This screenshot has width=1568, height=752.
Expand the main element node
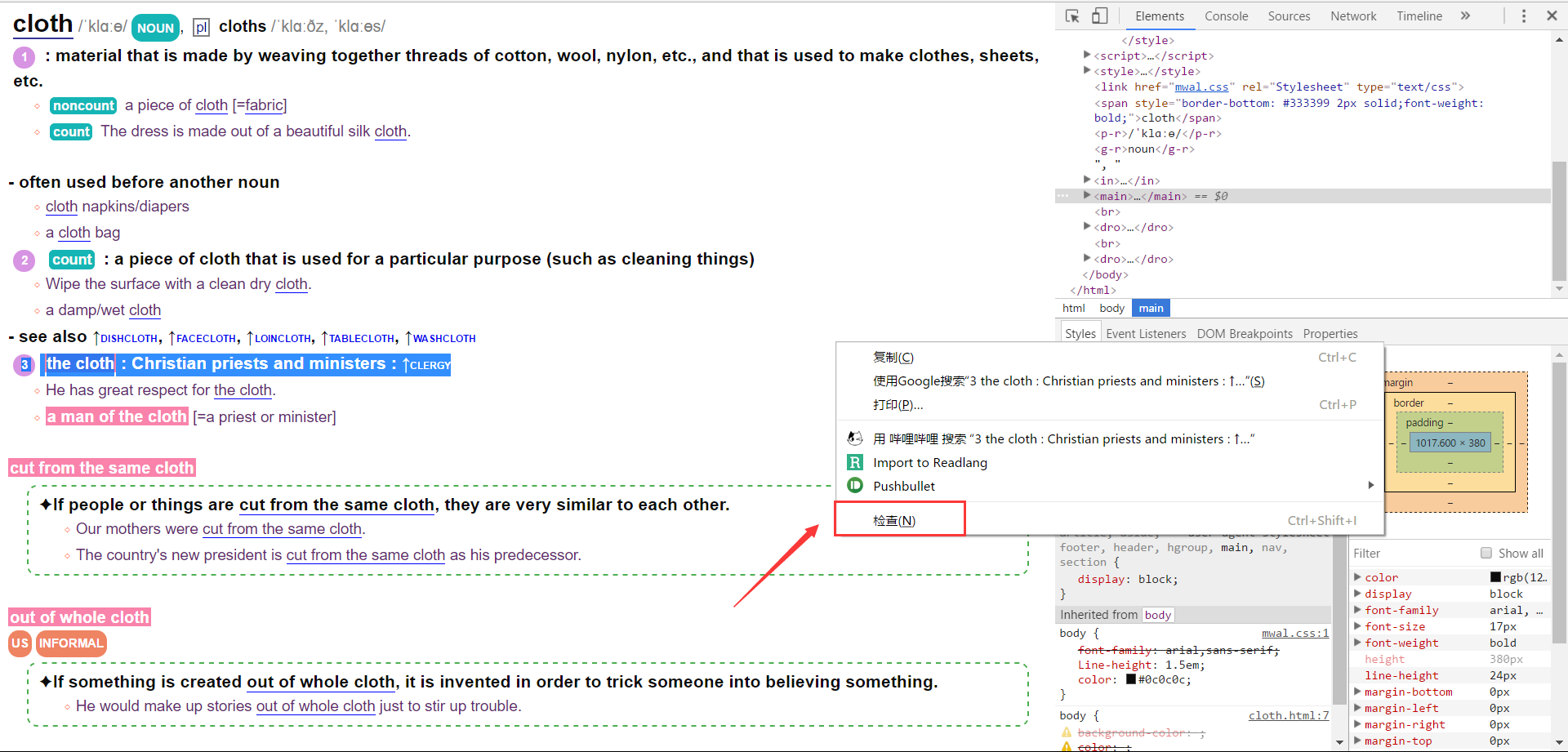click(1087, 196)
